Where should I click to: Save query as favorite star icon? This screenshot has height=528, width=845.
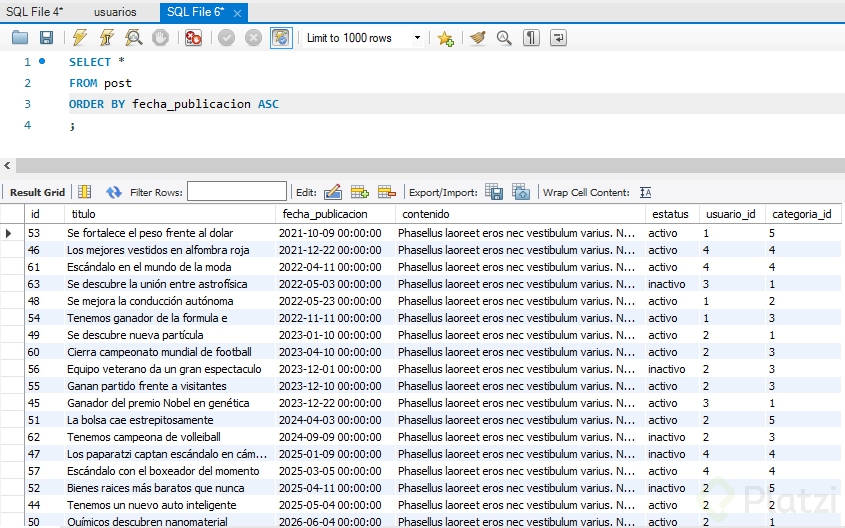pos(446,38)
